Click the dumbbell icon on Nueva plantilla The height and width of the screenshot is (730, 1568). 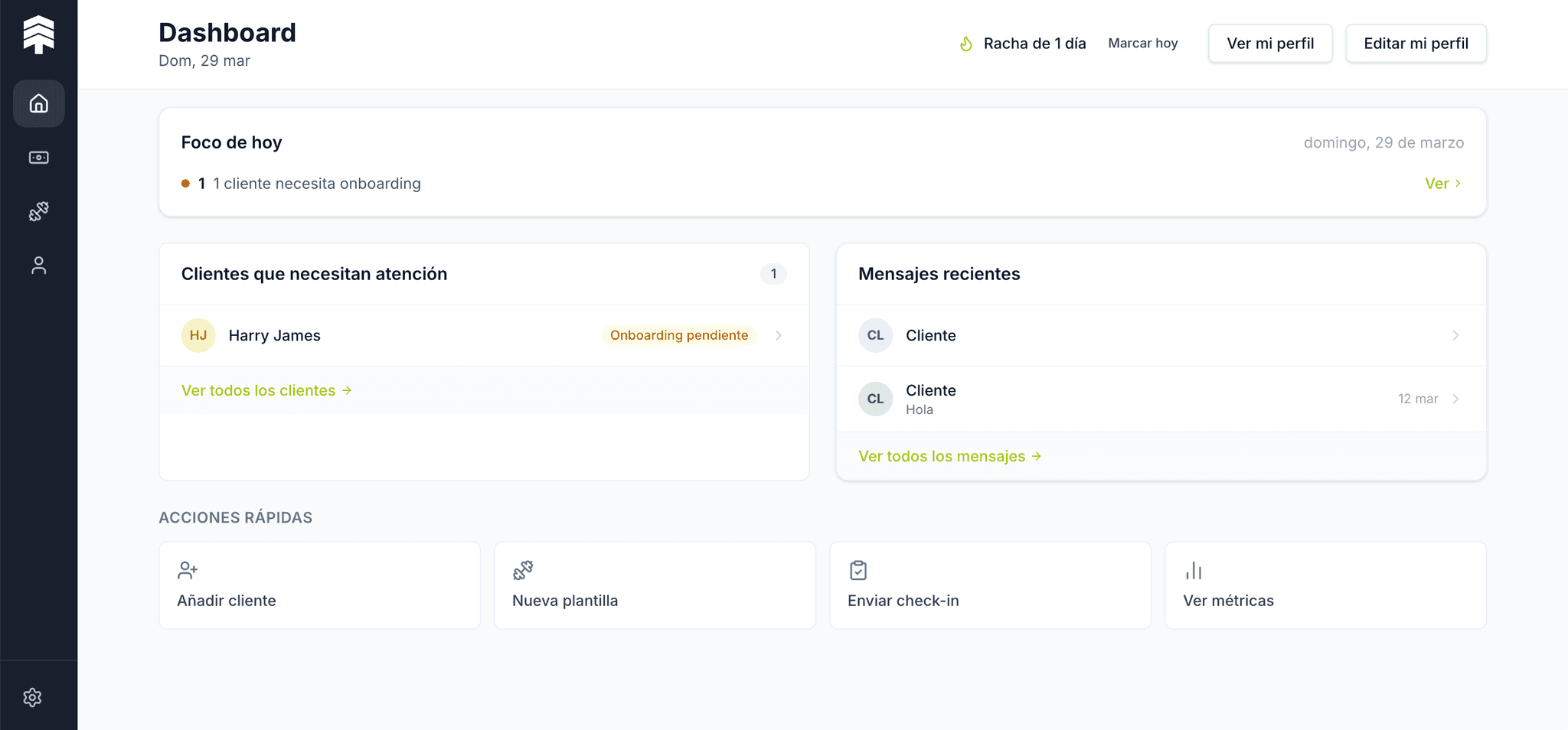(524, 570)
